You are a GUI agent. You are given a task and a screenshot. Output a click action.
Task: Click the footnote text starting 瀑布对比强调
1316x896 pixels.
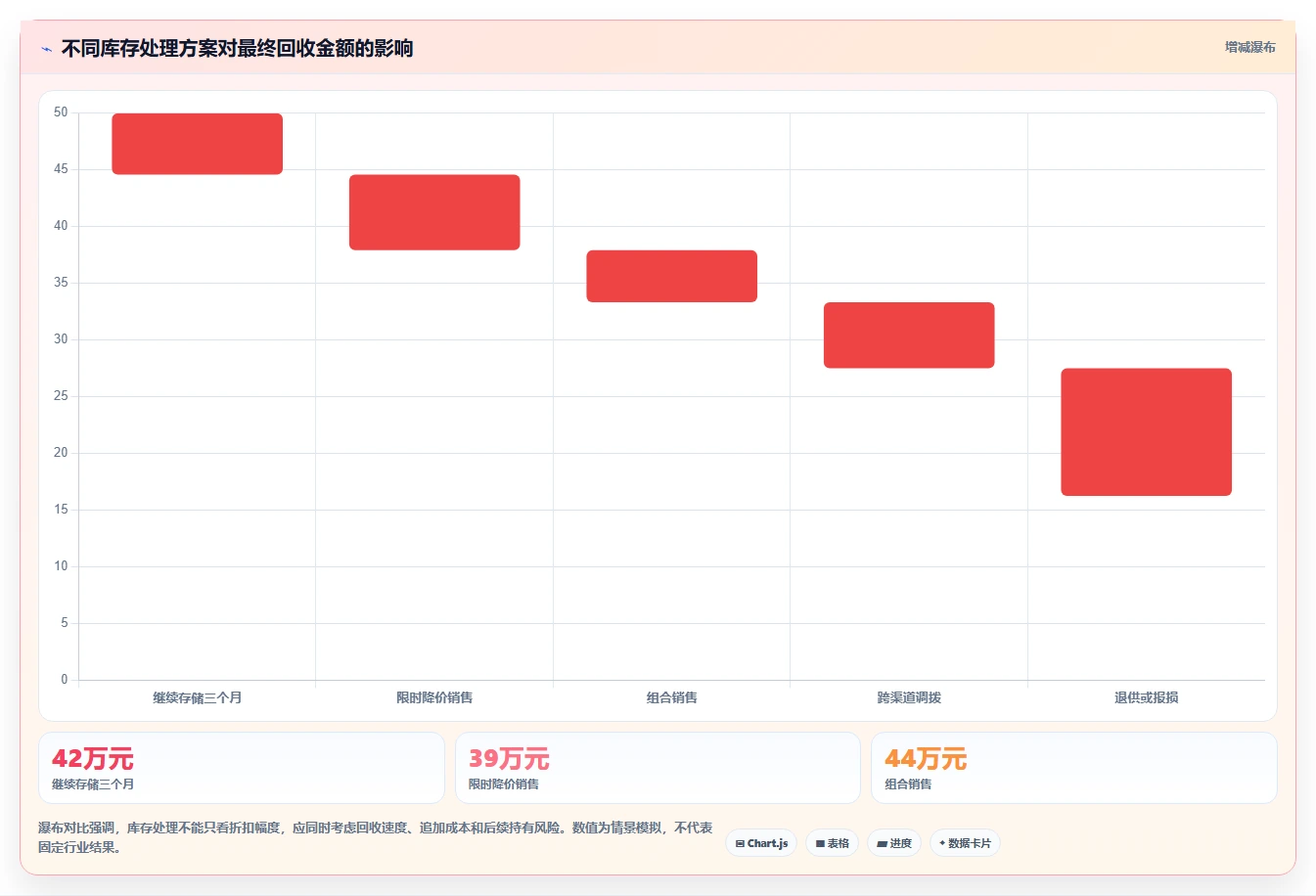376,837
